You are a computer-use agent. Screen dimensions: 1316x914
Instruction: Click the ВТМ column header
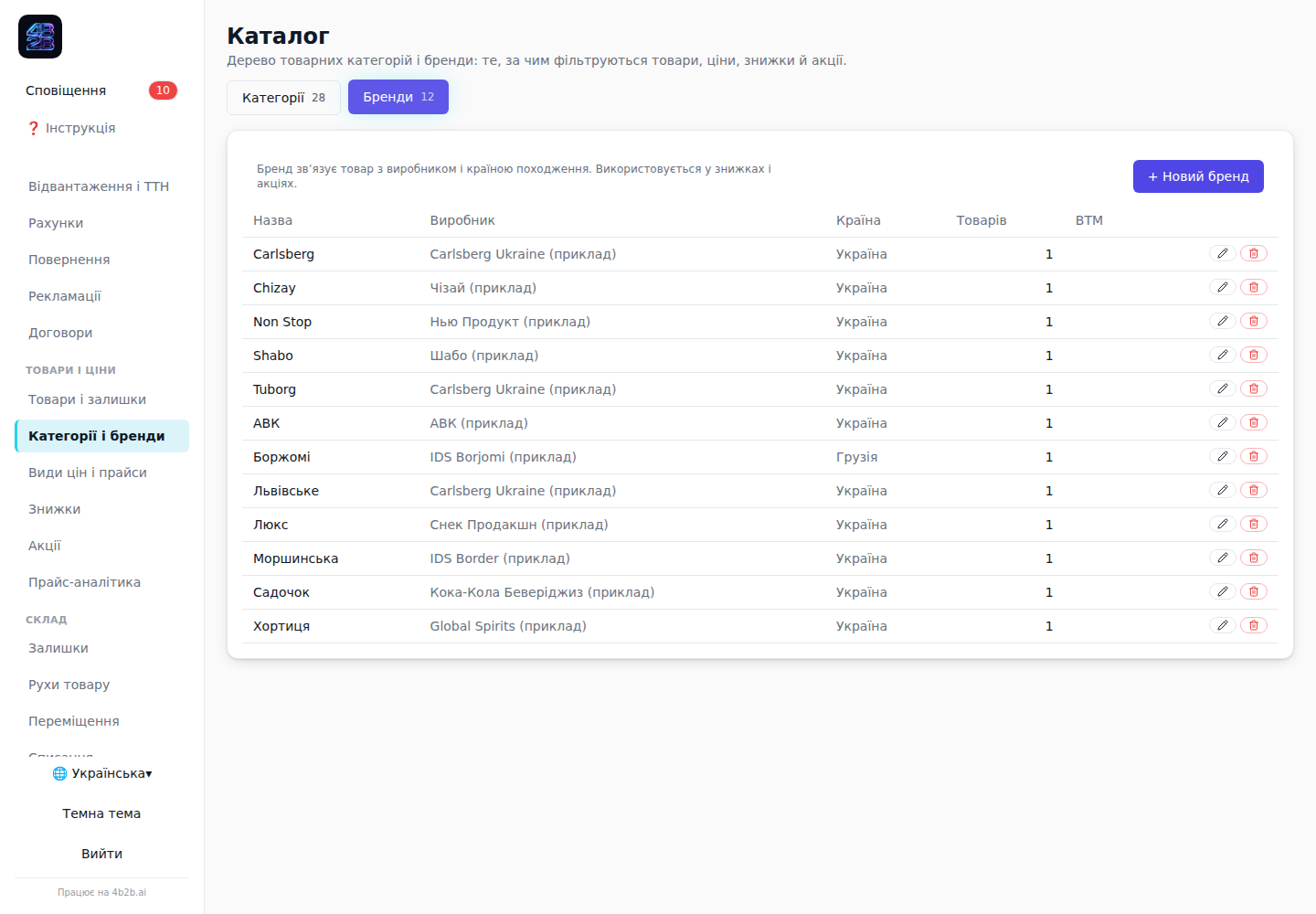coord(1089,220)
